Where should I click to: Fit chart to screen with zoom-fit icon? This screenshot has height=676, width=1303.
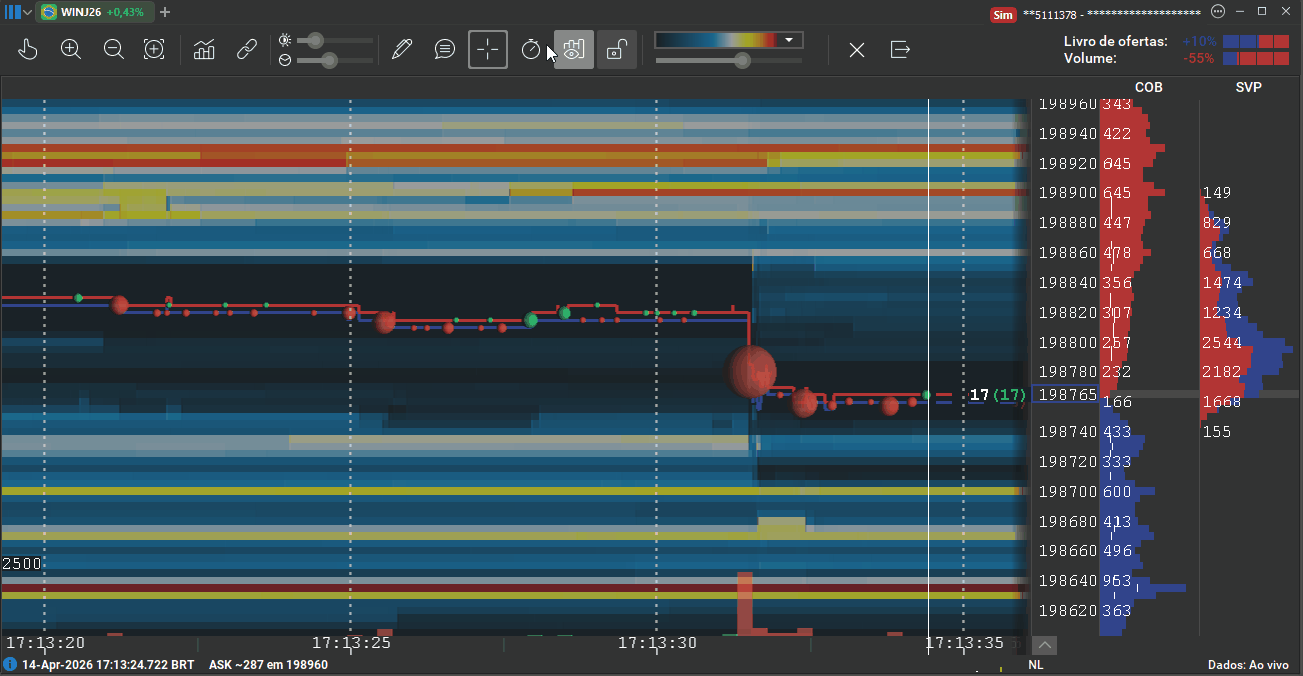click(154, 49)
